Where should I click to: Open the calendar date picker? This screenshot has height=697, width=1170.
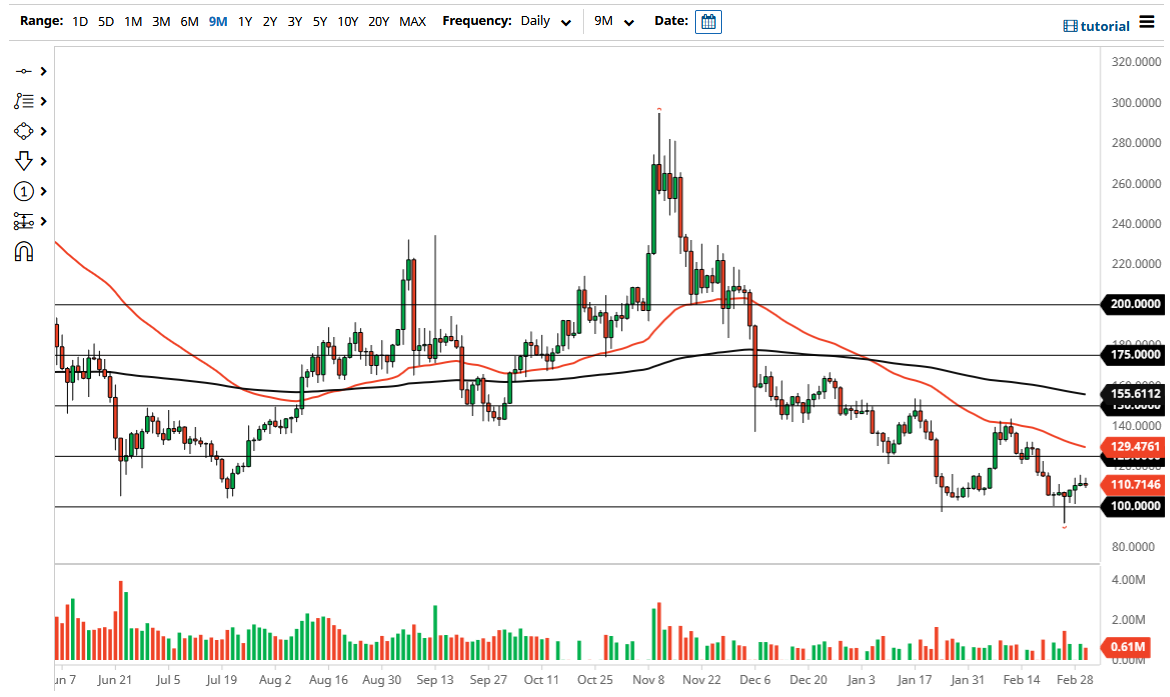pos(707,20)
